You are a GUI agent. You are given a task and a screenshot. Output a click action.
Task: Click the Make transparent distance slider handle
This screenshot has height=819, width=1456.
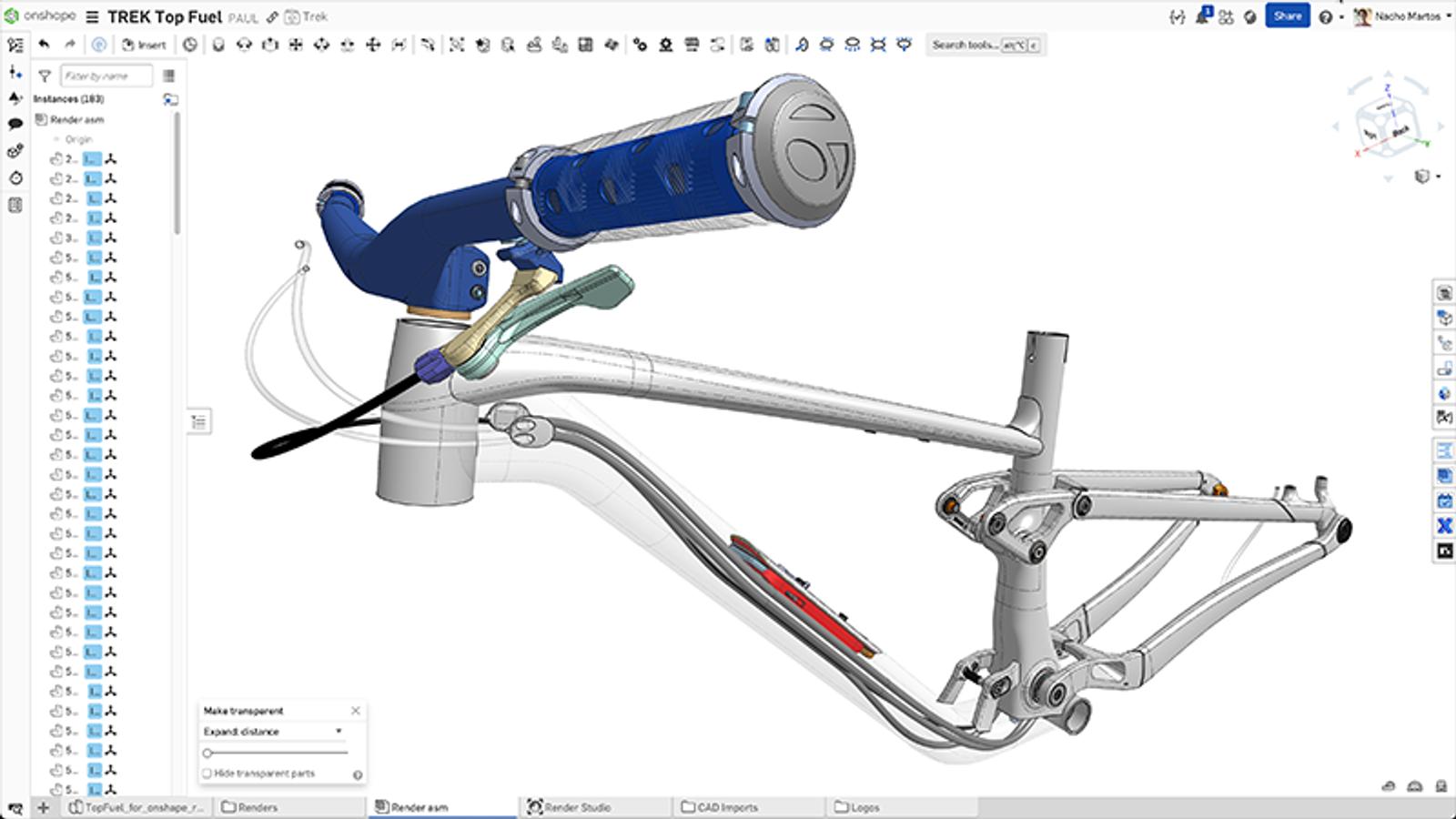pyautogui.click(x=207, y=753)
